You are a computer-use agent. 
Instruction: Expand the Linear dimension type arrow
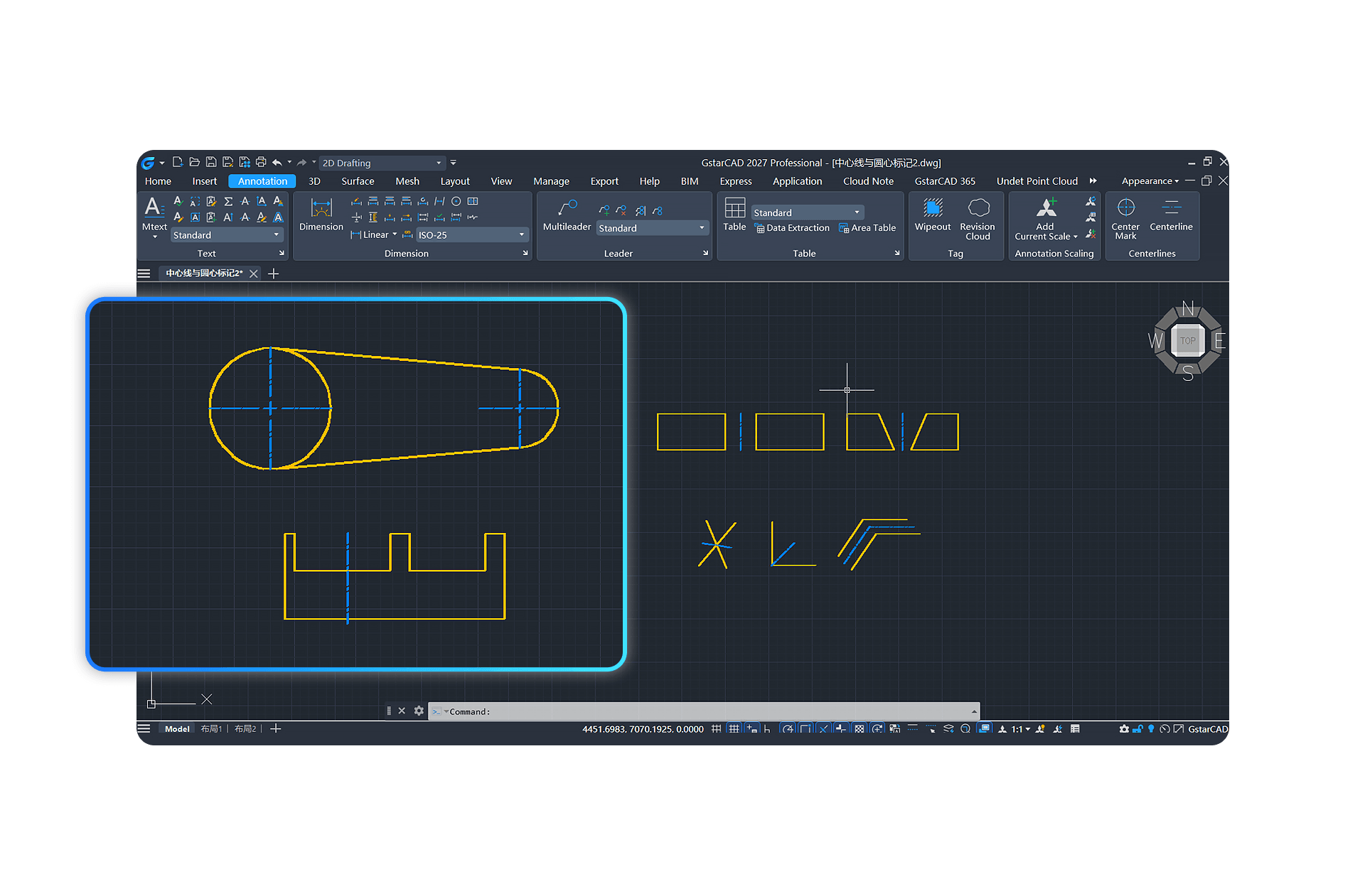coord(395,234)
